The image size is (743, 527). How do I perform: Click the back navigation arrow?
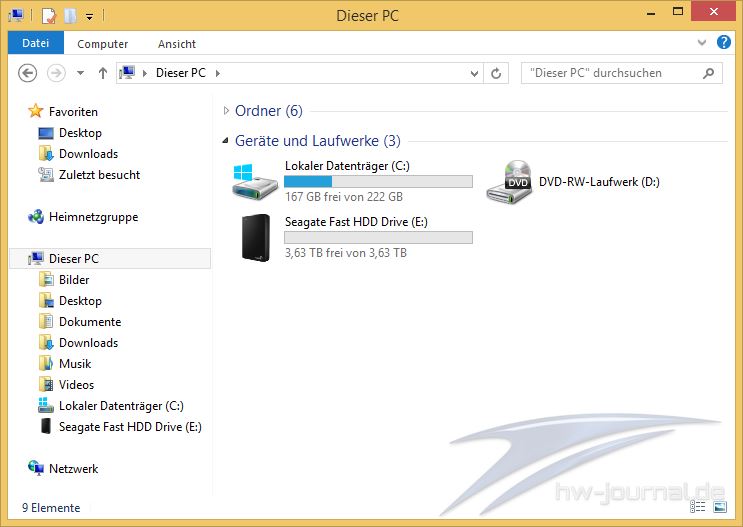(x=28, y=73)
